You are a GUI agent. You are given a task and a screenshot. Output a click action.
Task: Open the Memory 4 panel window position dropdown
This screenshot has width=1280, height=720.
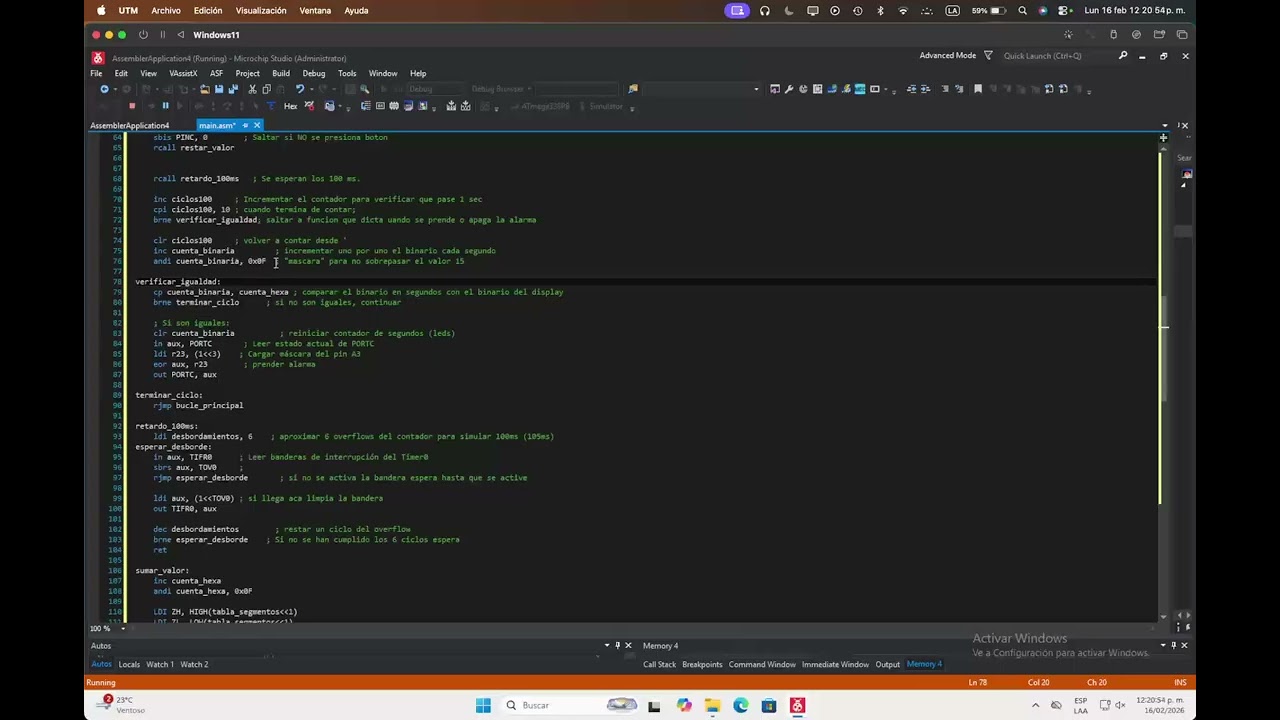click(x=1163, y=645)
